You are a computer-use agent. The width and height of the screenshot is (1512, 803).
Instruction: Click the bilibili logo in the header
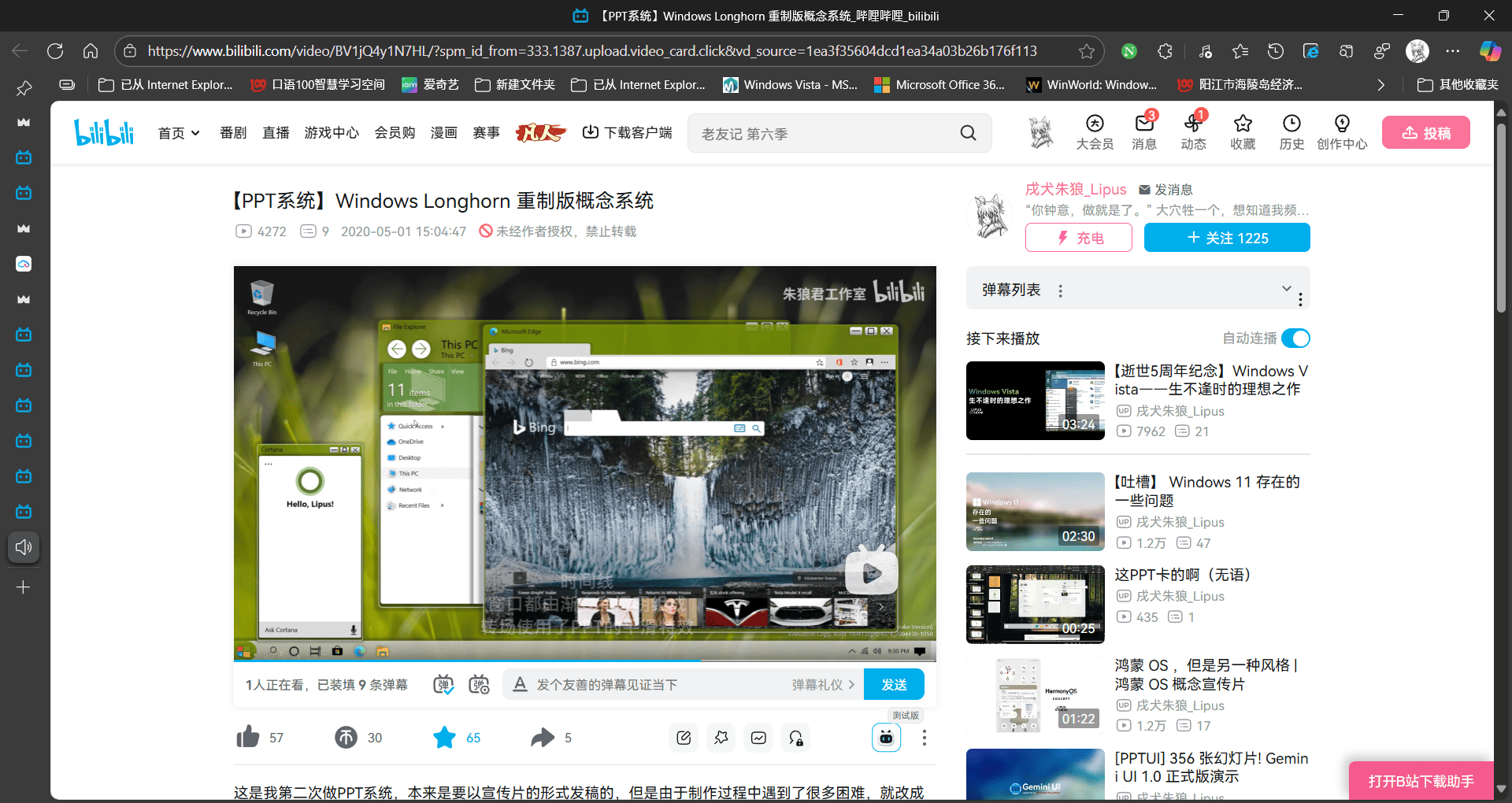tap(104, 132)
